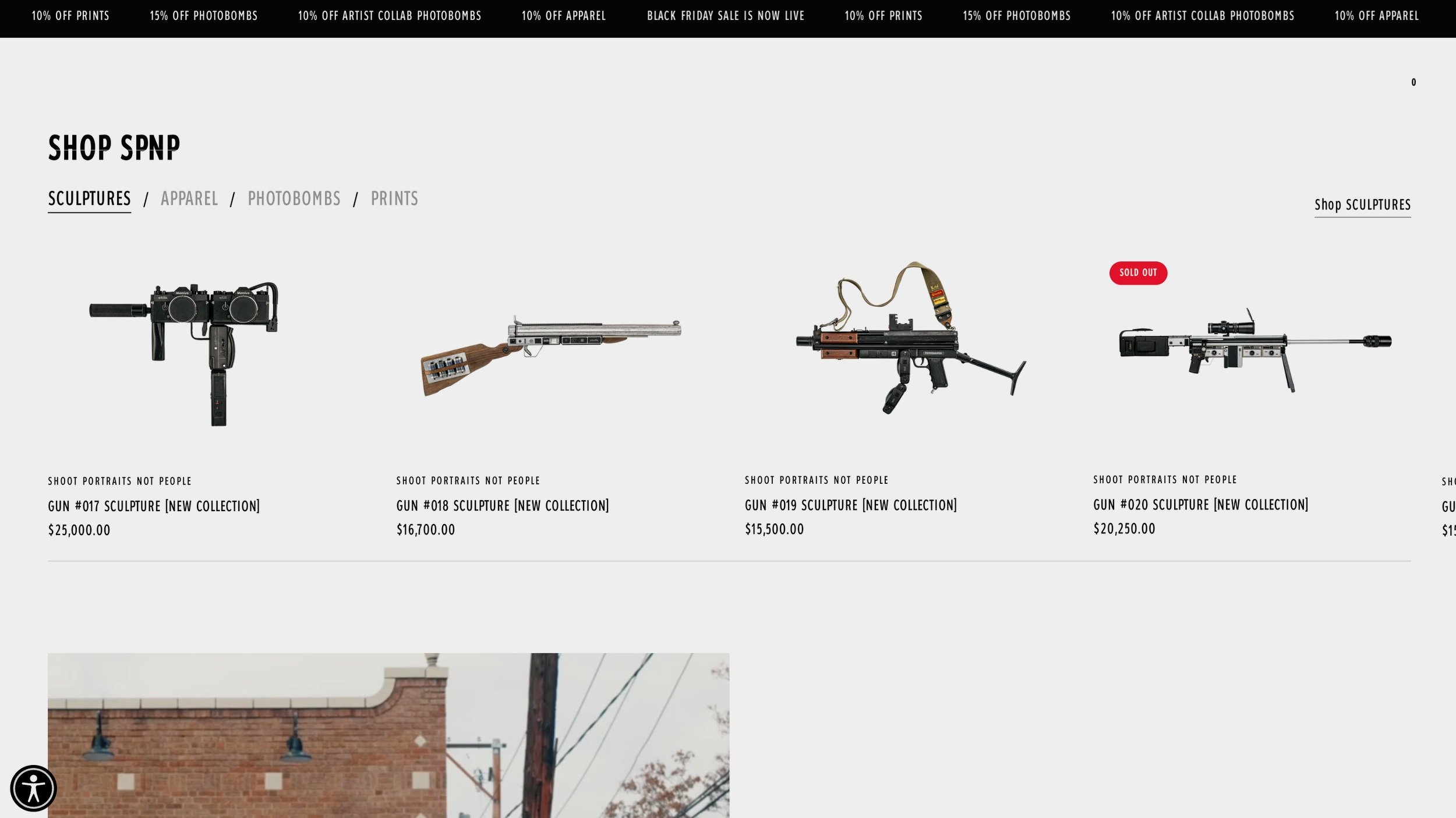
Task: Open the accessibility widget icon
Action: coord(33,788)
